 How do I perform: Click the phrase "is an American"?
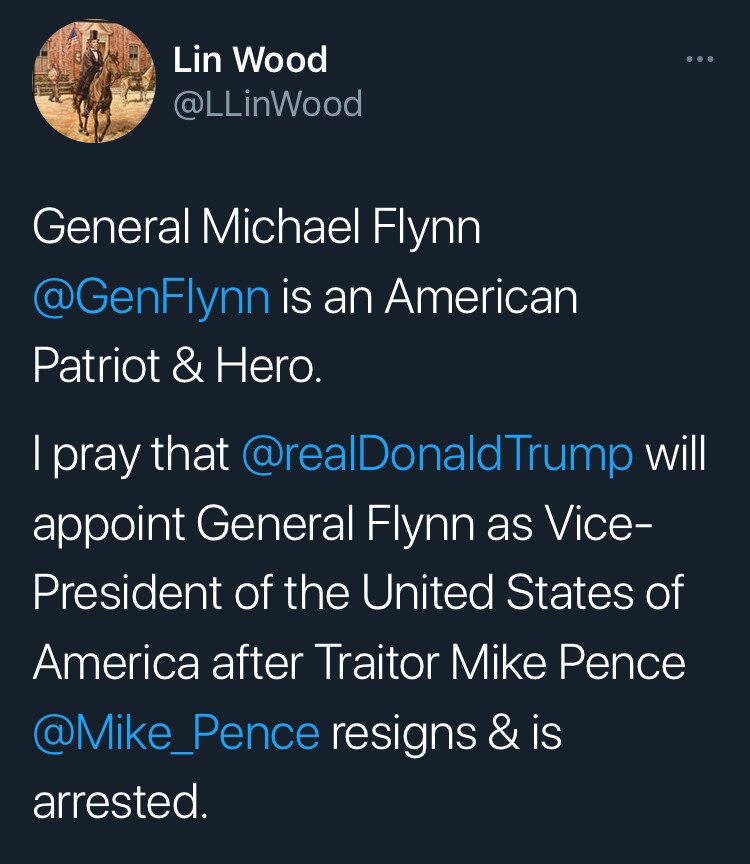(430, 297)
